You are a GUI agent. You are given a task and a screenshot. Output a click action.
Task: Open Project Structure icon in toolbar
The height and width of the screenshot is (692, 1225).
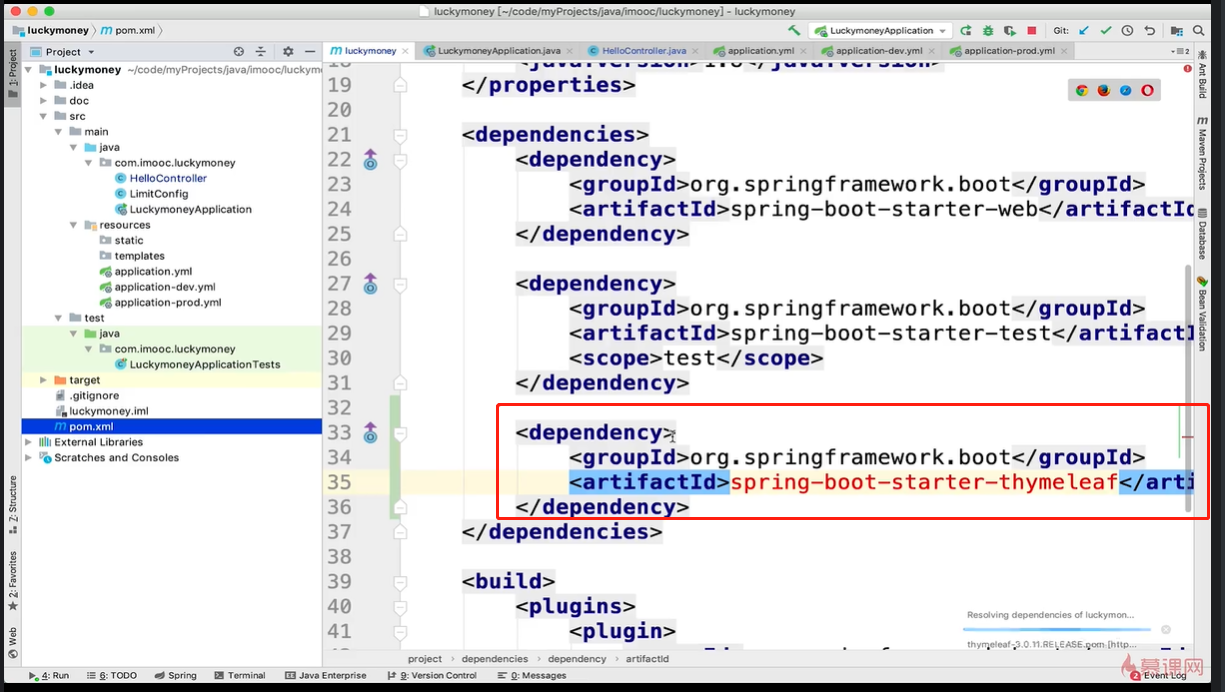pyautogui.click(x=1176, y=31)
